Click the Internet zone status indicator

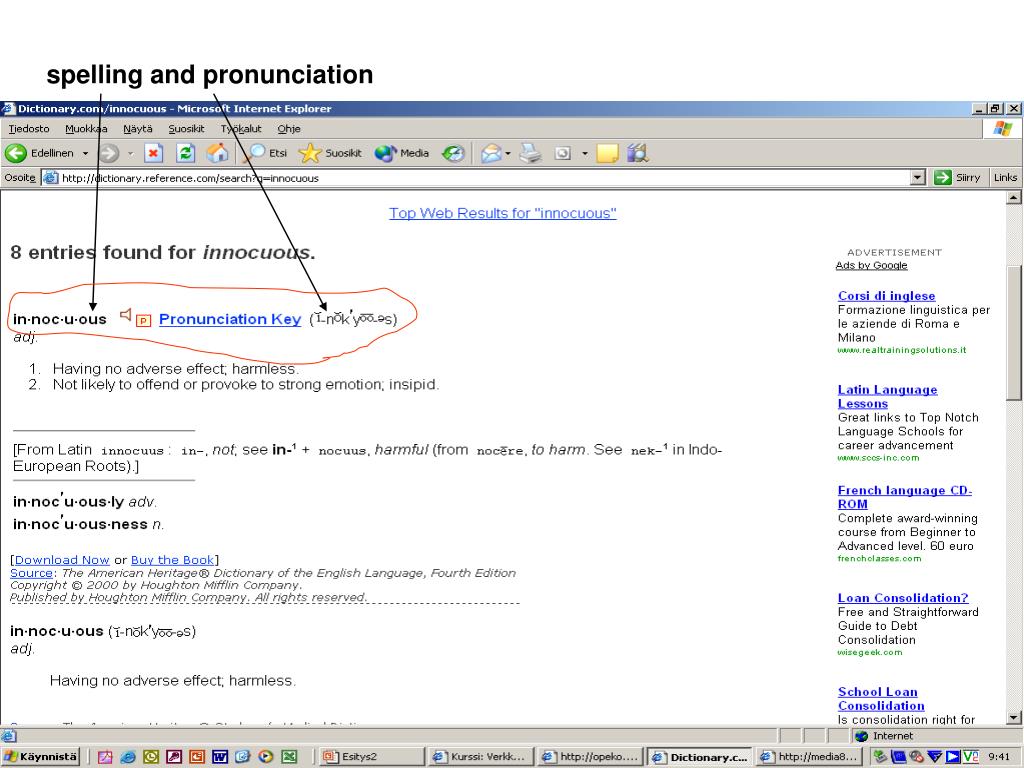pyautogui.click(x=884, y=736)
